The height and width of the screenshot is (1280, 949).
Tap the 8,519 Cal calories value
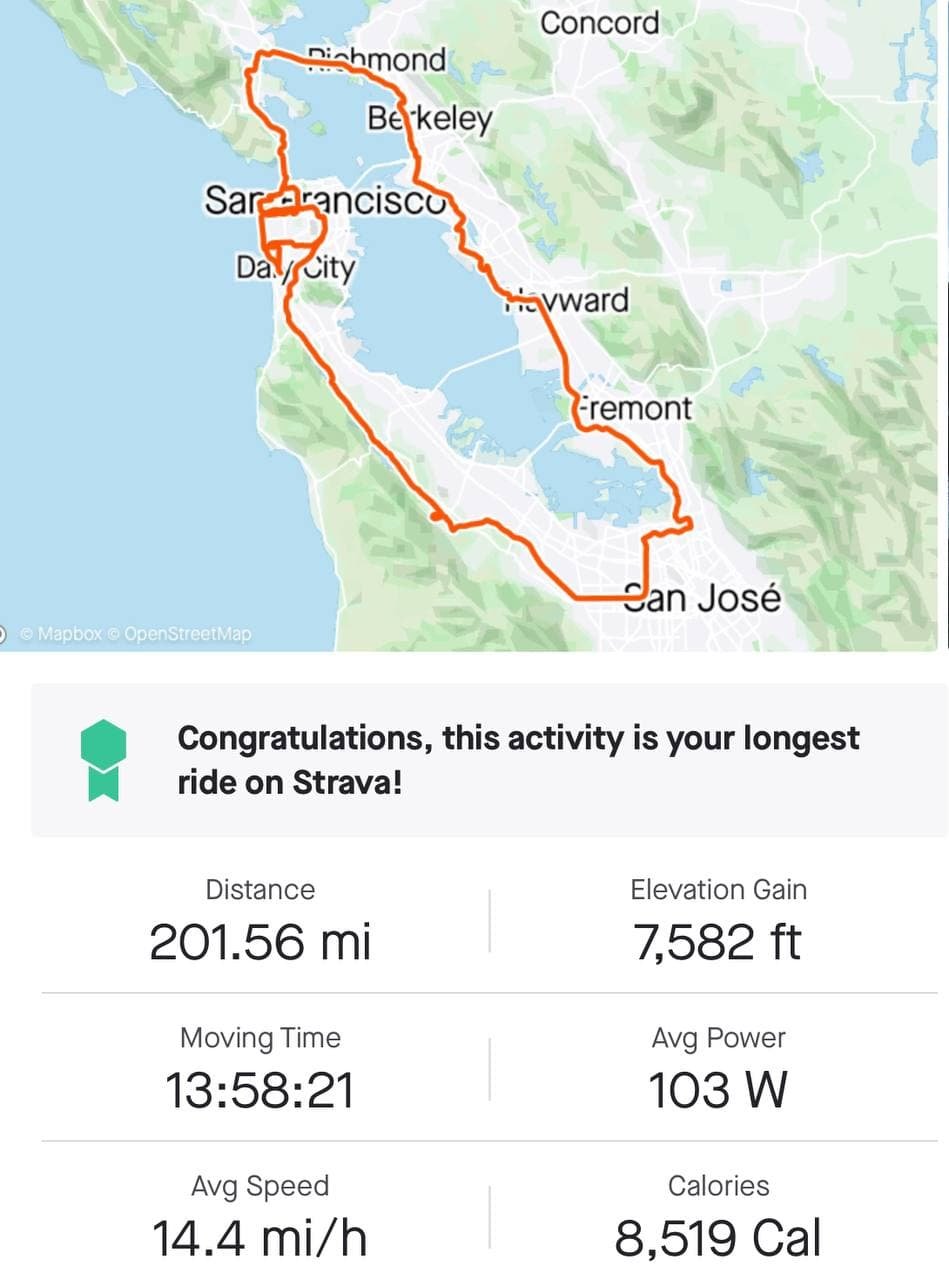point(718,1237)
